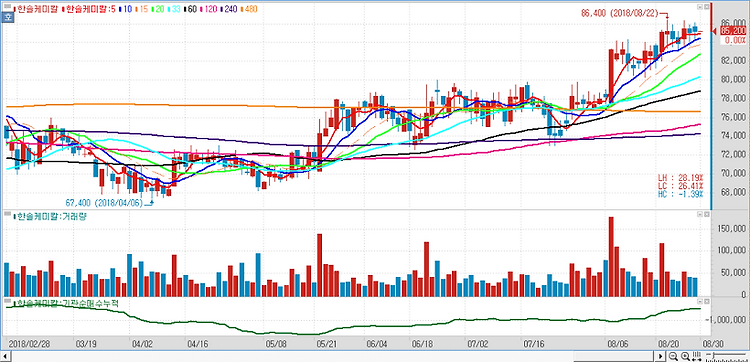Click the cyan 33-day MA legend
The image size is (750, 362).
174,9
